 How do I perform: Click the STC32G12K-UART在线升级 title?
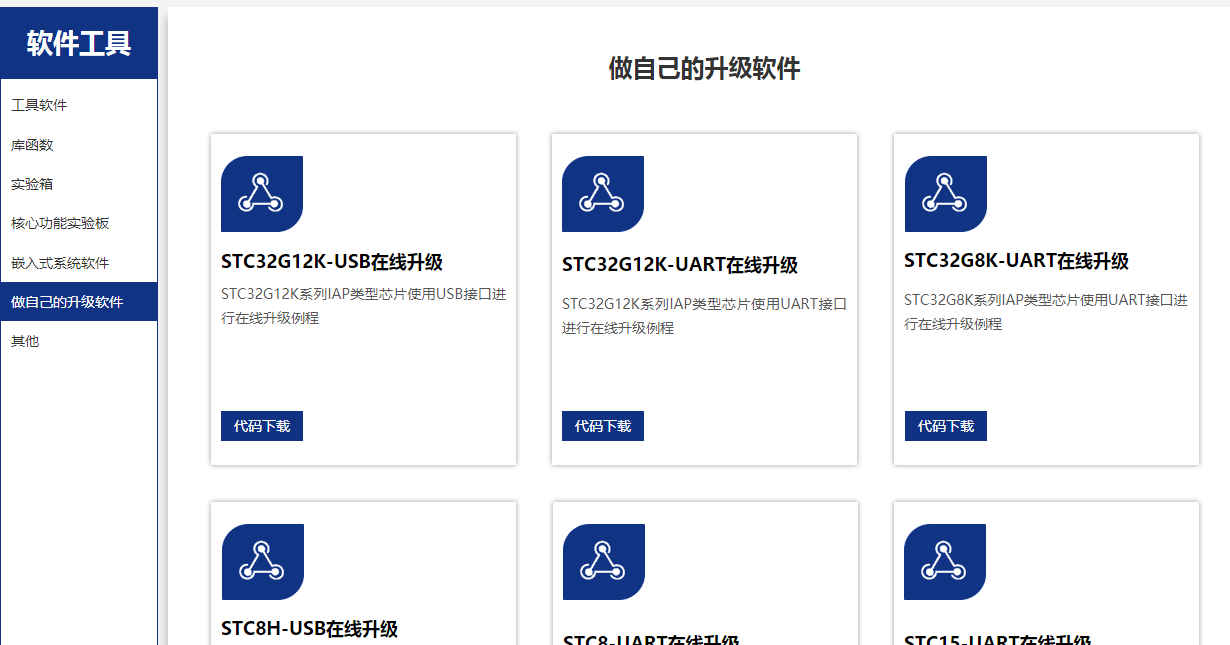(x=680, y=265)
